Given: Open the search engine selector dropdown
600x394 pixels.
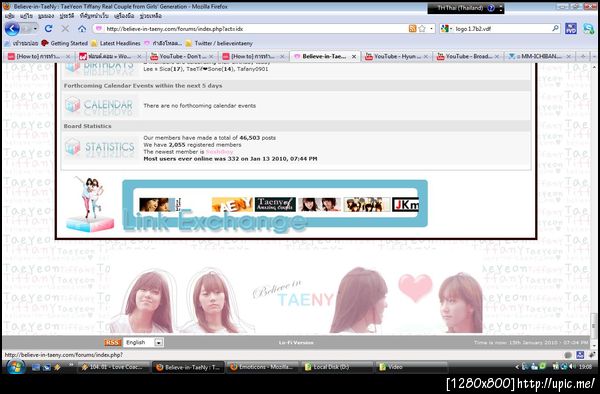Looking at the screenshot, I should tap(447, 29).
